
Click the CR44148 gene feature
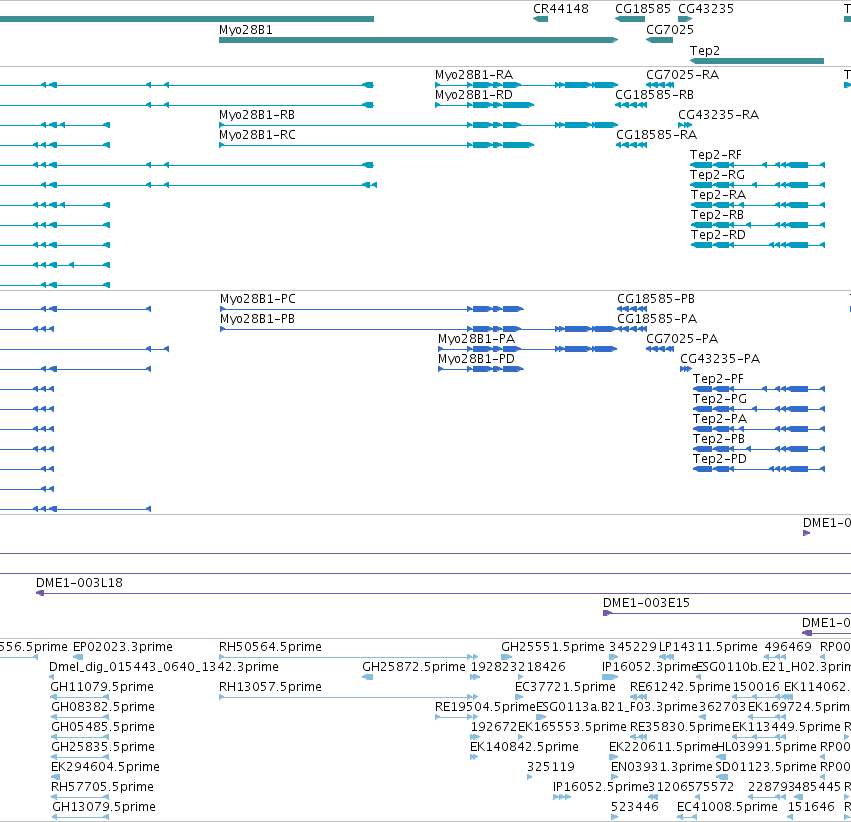click(541, 19)
